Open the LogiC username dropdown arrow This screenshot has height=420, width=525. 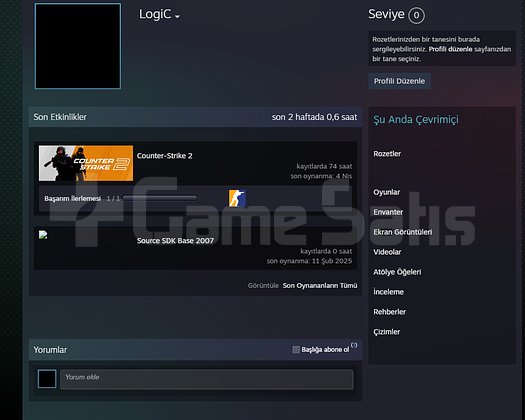click(x=177, y=16)
